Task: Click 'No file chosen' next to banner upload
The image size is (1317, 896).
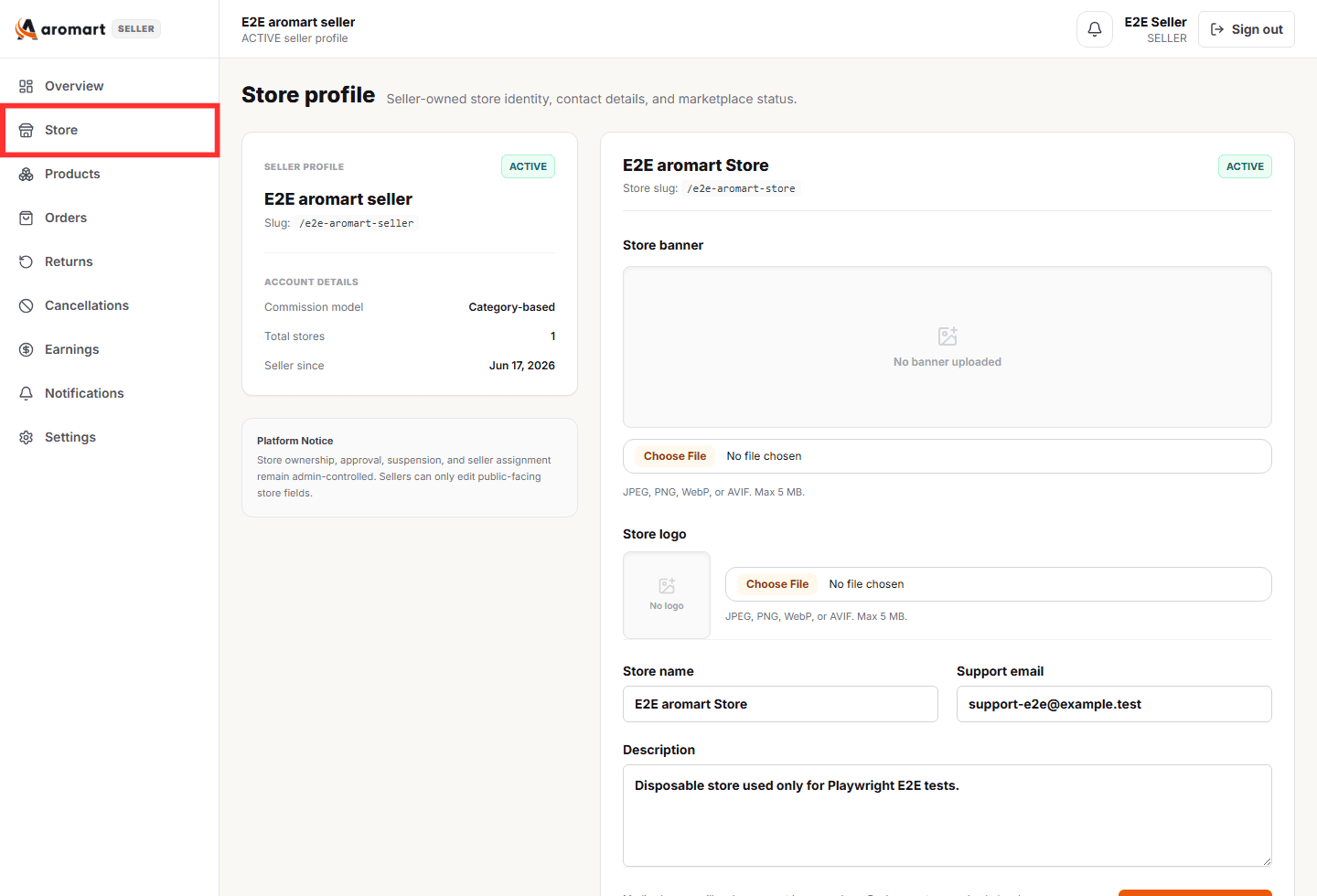Action: click(764, 456)
